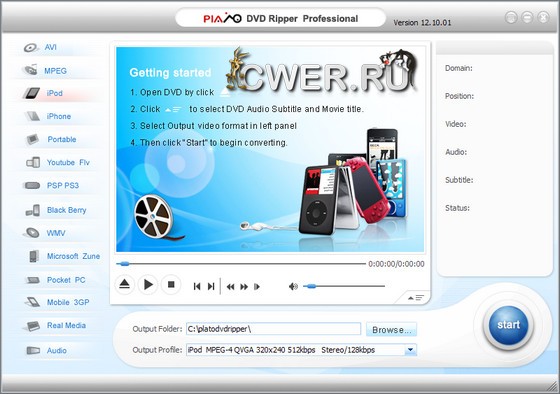Expand the Output Profile dropdown arrow
560x394 pixels.
410,350
